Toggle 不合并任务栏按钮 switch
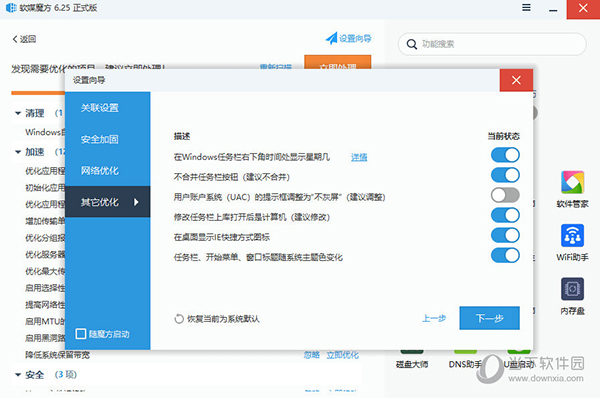This screenshot has height=398, width=600. [x=505, y=175]
